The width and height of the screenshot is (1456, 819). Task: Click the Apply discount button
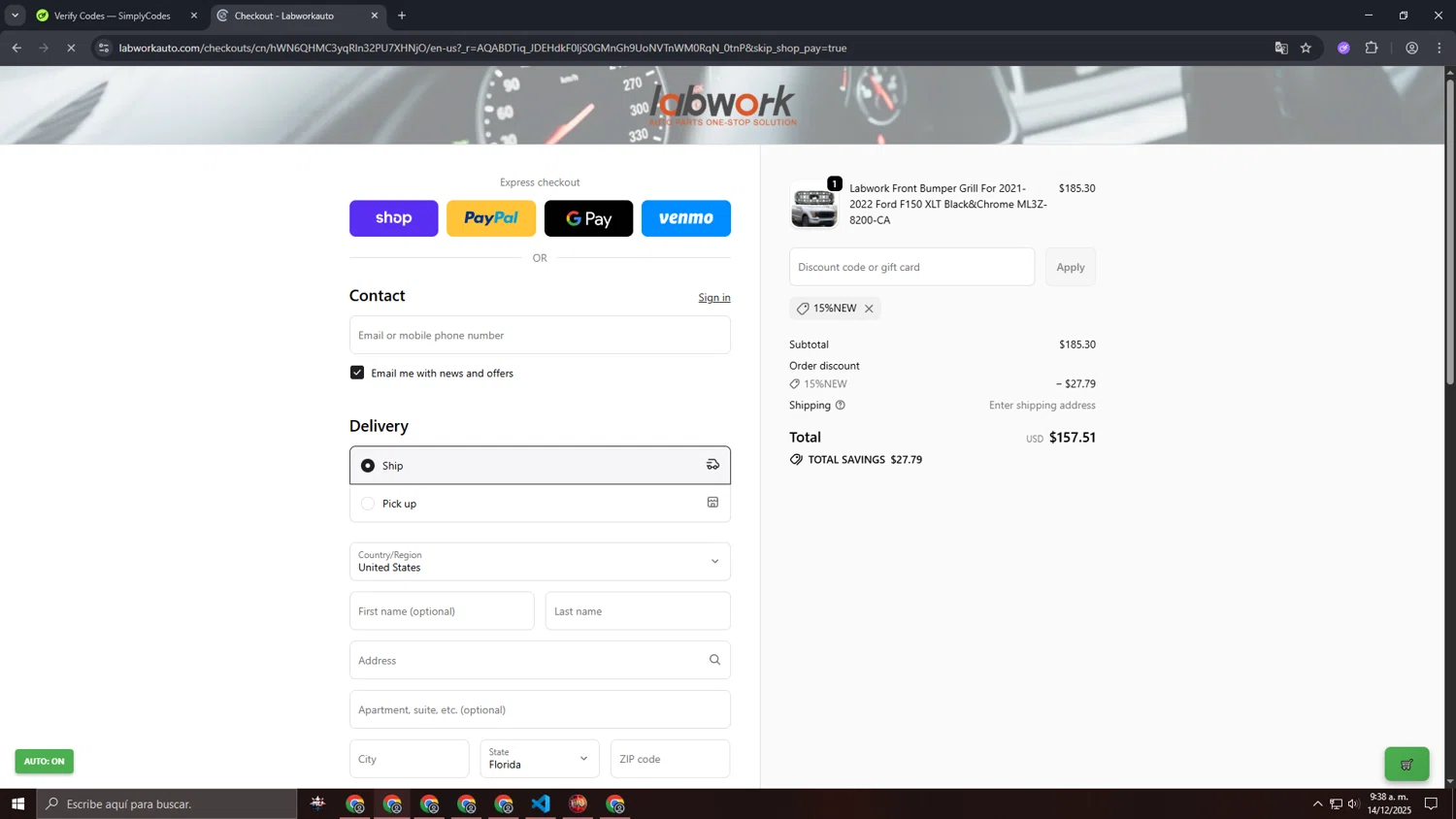point(1071,267)
